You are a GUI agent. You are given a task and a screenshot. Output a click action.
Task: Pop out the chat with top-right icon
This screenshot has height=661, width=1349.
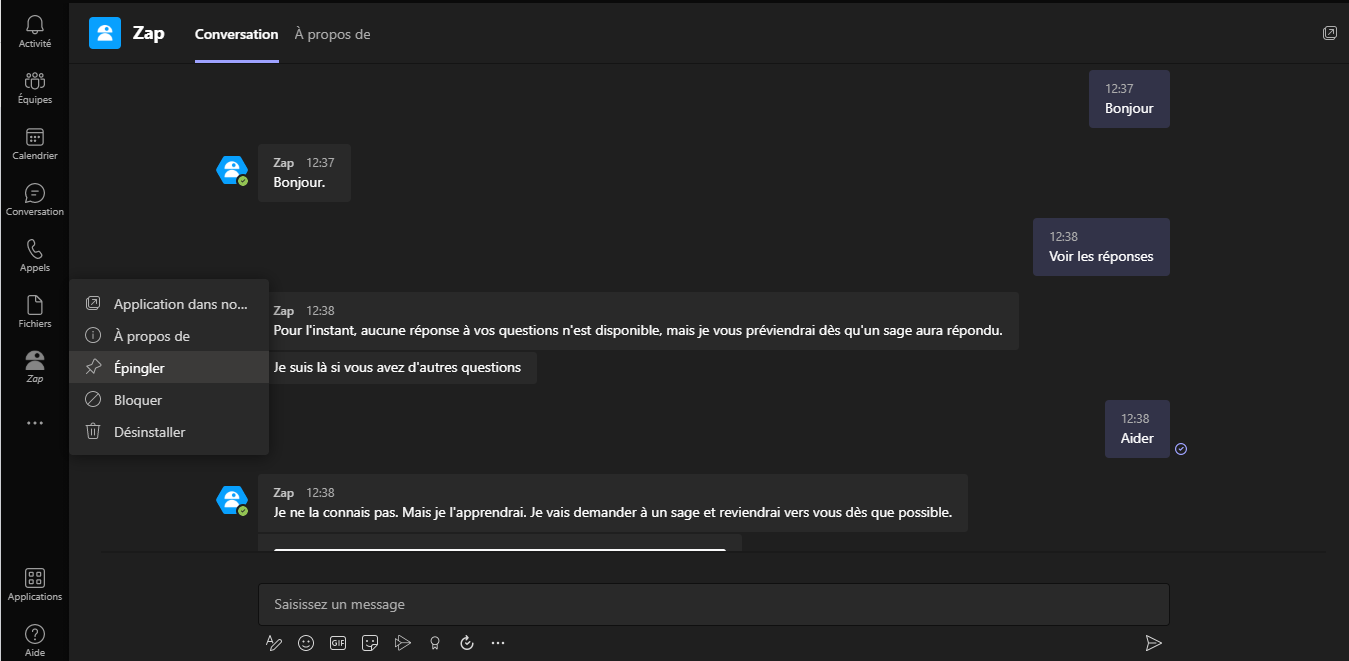tap(1329, 33)
